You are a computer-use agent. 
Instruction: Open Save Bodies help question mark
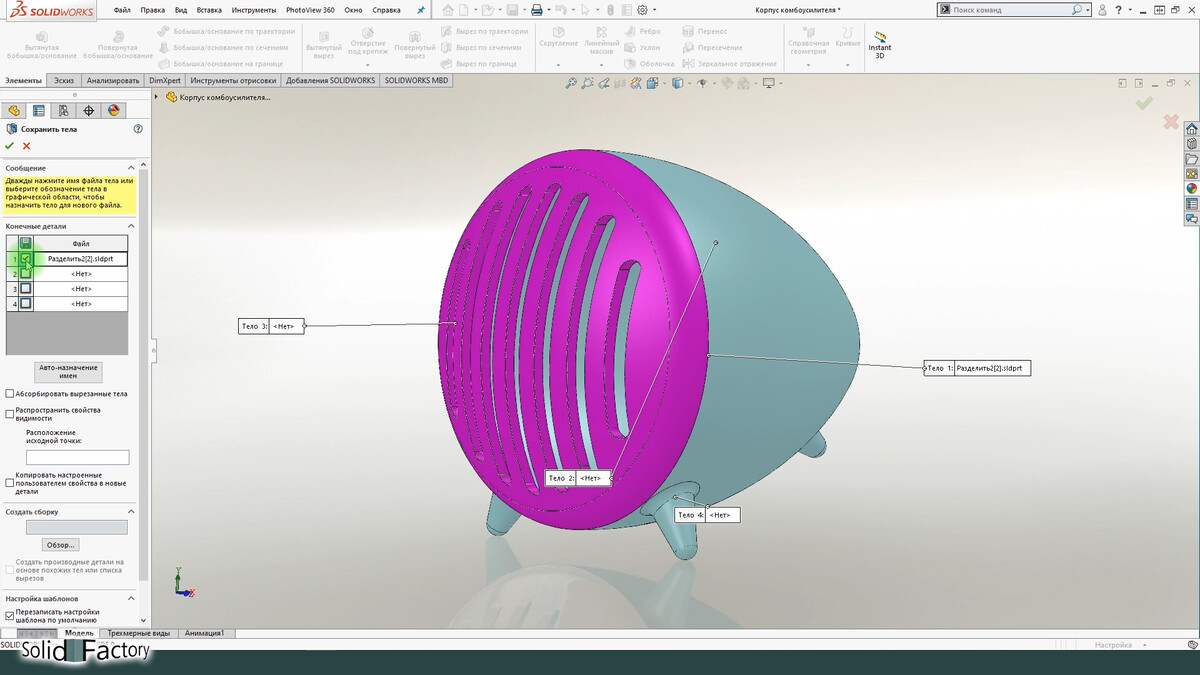pos(138,129)
